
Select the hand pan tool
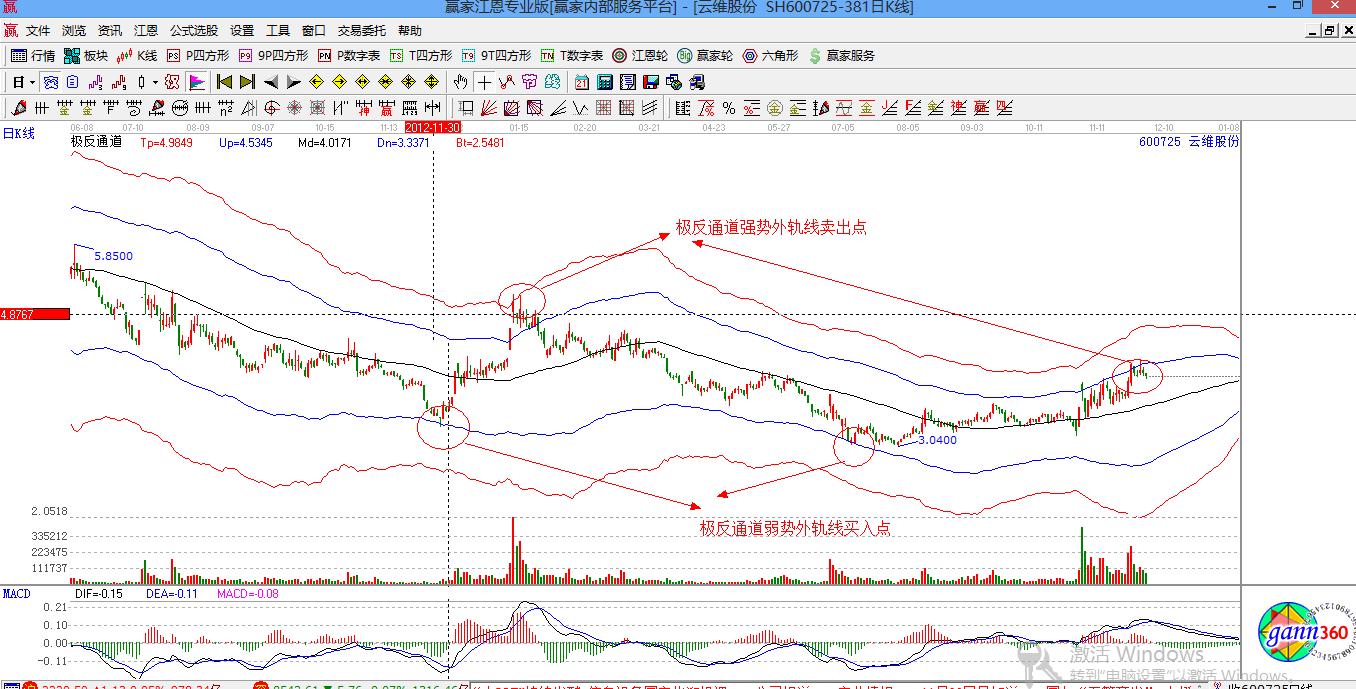click(460, 82)
